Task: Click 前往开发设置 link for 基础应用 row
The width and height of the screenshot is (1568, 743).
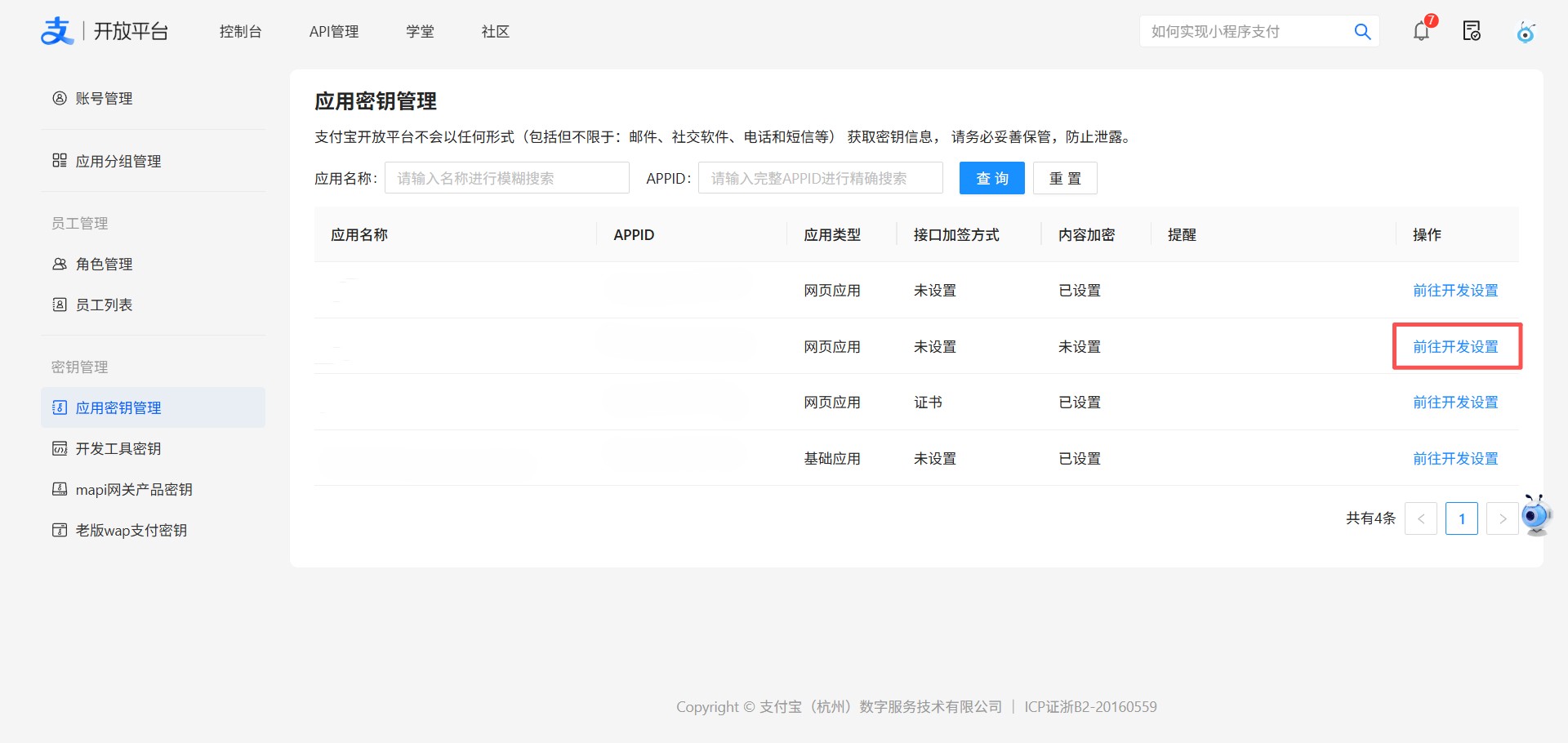Action: point(1455,459)
